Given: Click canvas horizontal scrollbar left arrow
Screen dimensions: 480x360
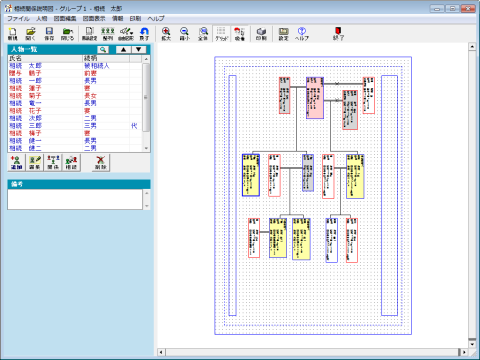Looking at the screenshot, I should (161, 352).
